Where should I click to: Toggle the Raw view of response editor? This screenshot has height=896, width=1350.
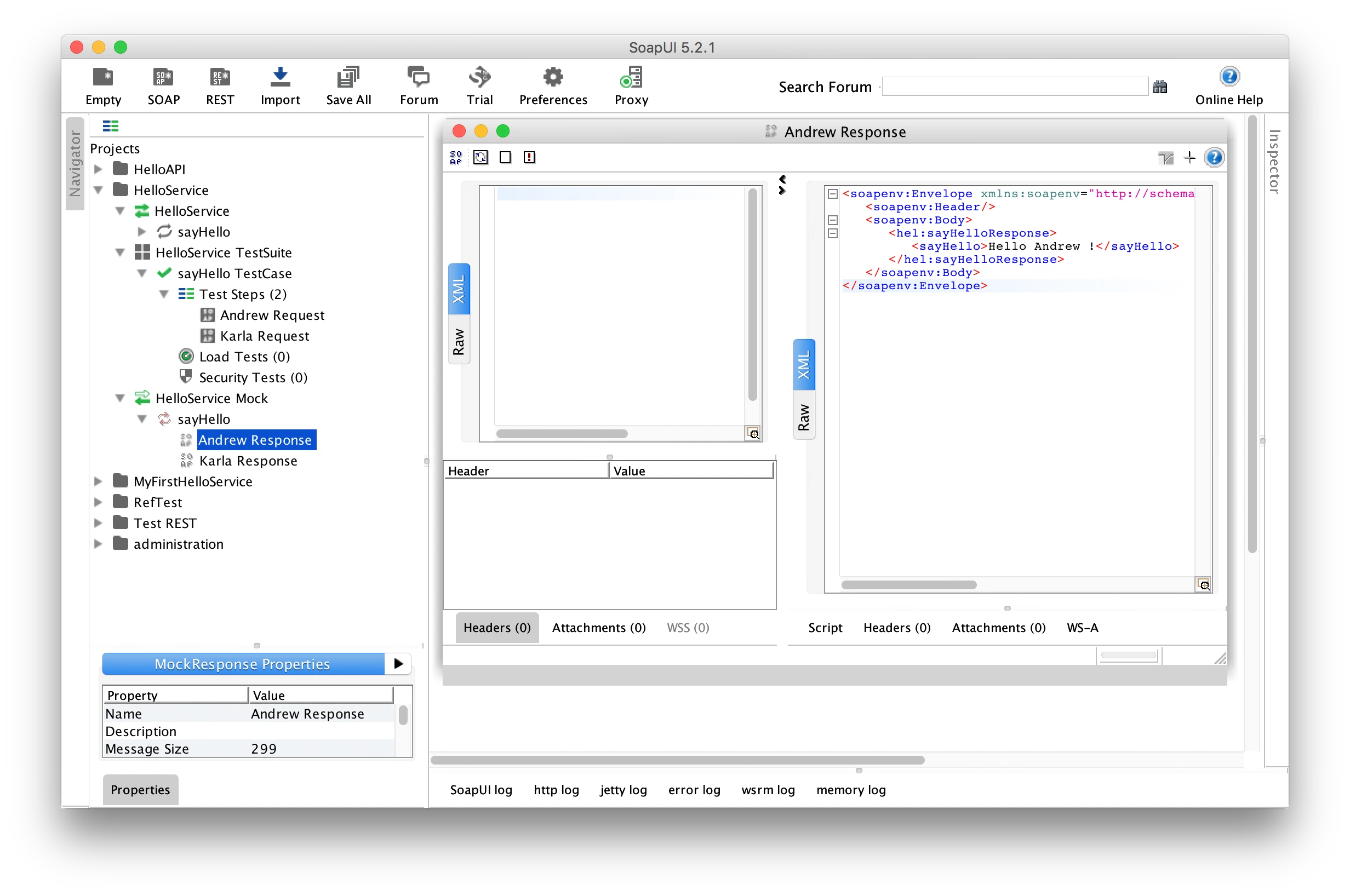coord(804,417)
